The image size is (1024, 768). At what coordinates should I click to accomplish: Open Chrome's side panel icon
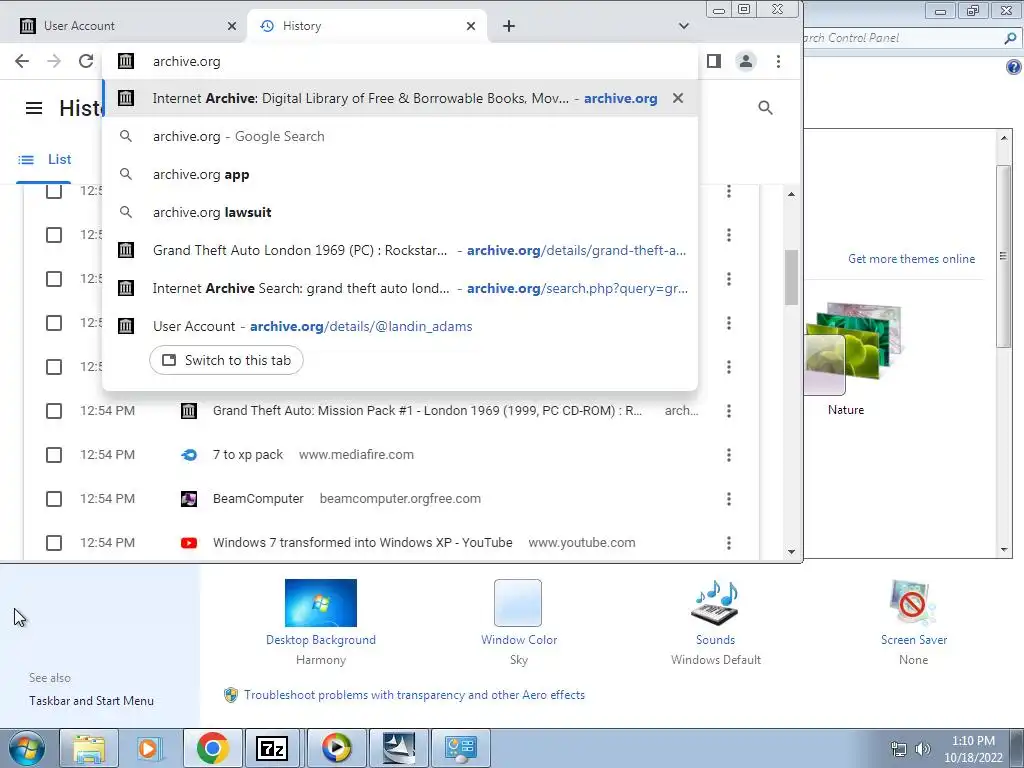714,61
